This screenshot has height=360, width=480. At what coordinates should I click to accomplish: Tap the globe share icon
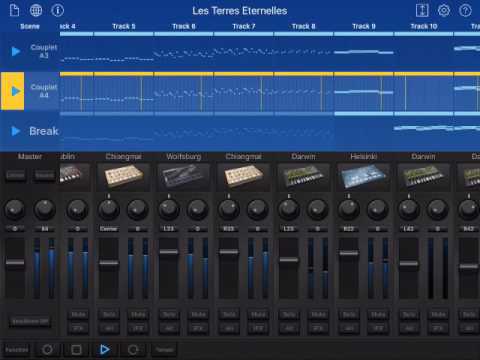36,10
